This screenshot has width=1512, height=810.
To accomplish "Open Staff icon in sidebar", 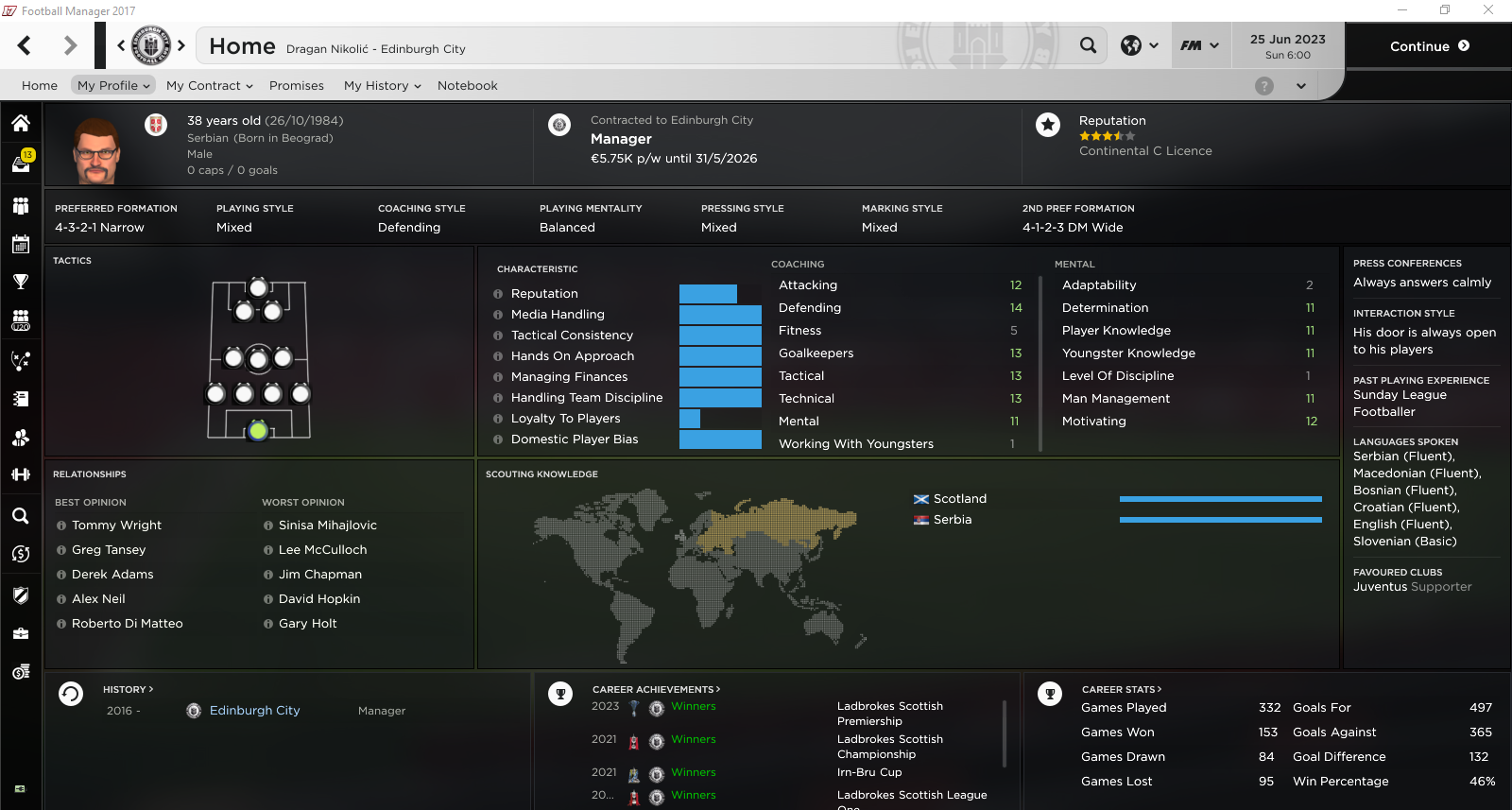I will [x=21, y=438].
